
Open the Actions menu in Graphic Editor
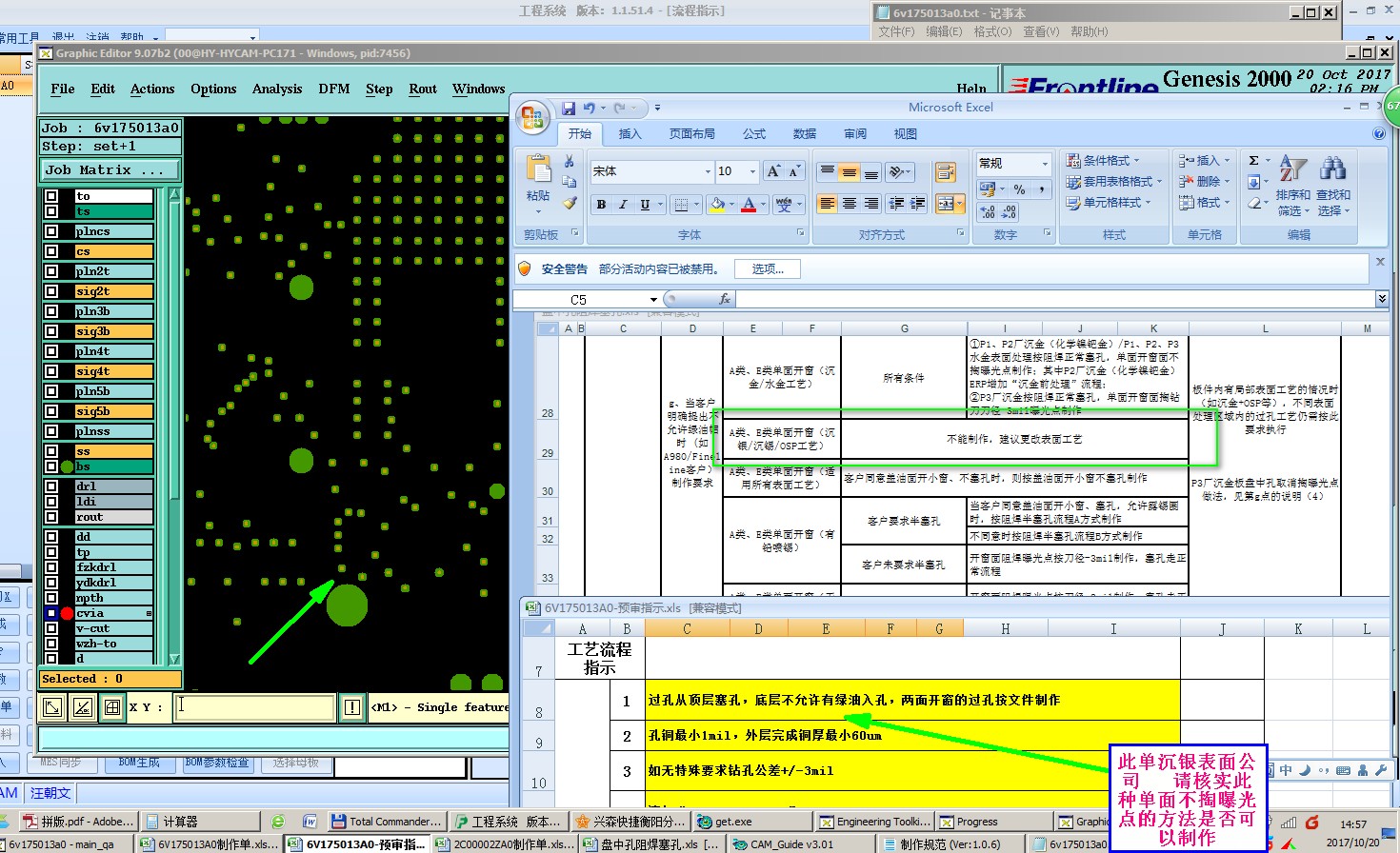tap(152, 89)
